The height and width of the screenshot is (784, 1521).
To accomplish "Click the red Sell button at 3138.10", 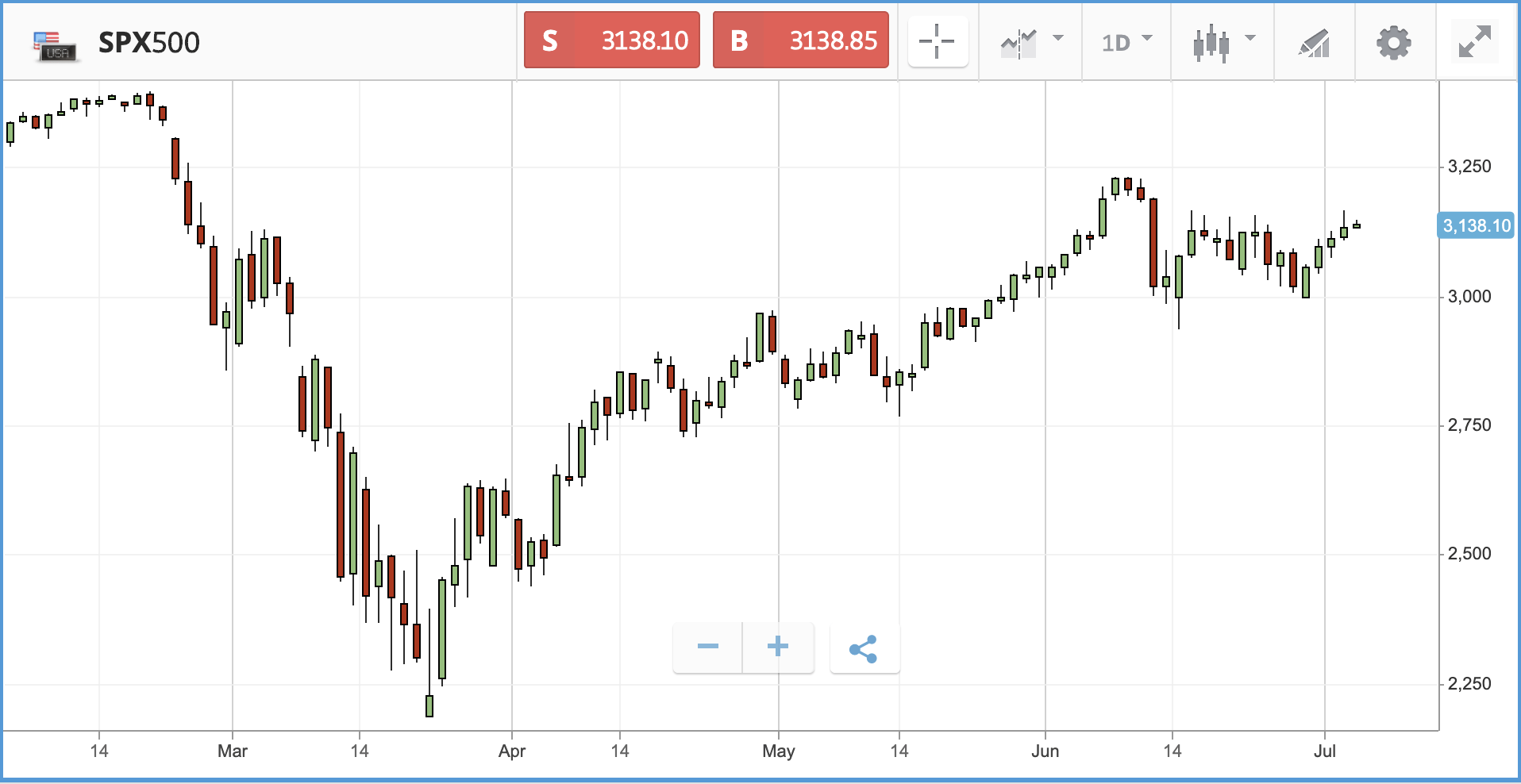I will point(611,40).
